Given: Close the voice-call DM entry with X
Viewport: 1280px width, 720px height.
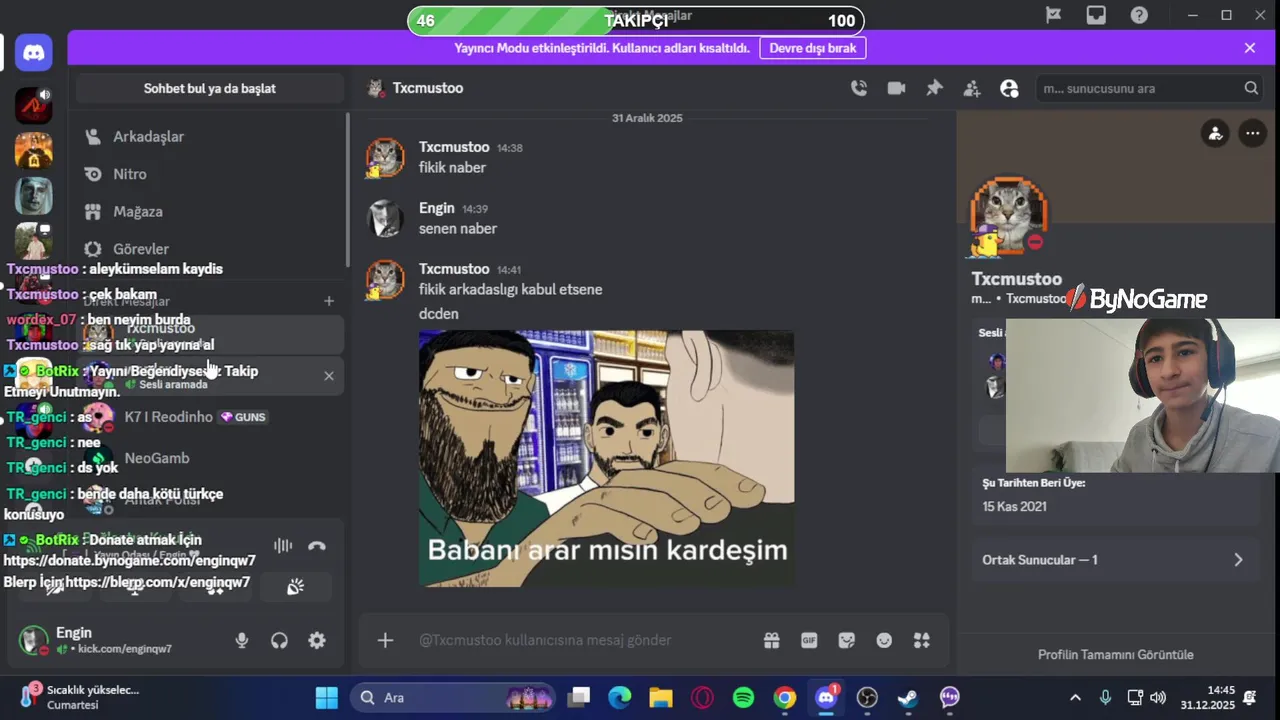Looking at the screenshot, I should point(329,376).
